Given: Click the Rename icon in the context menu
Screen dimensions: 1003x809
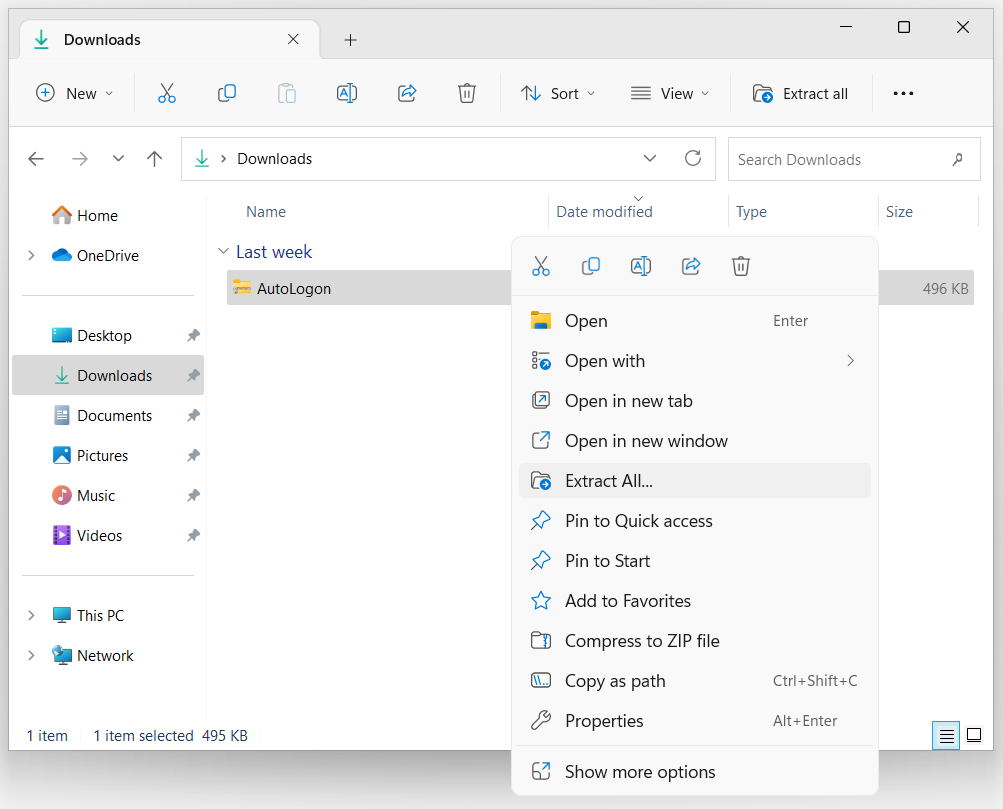Looking at the screenshot, I should [640, 266].
